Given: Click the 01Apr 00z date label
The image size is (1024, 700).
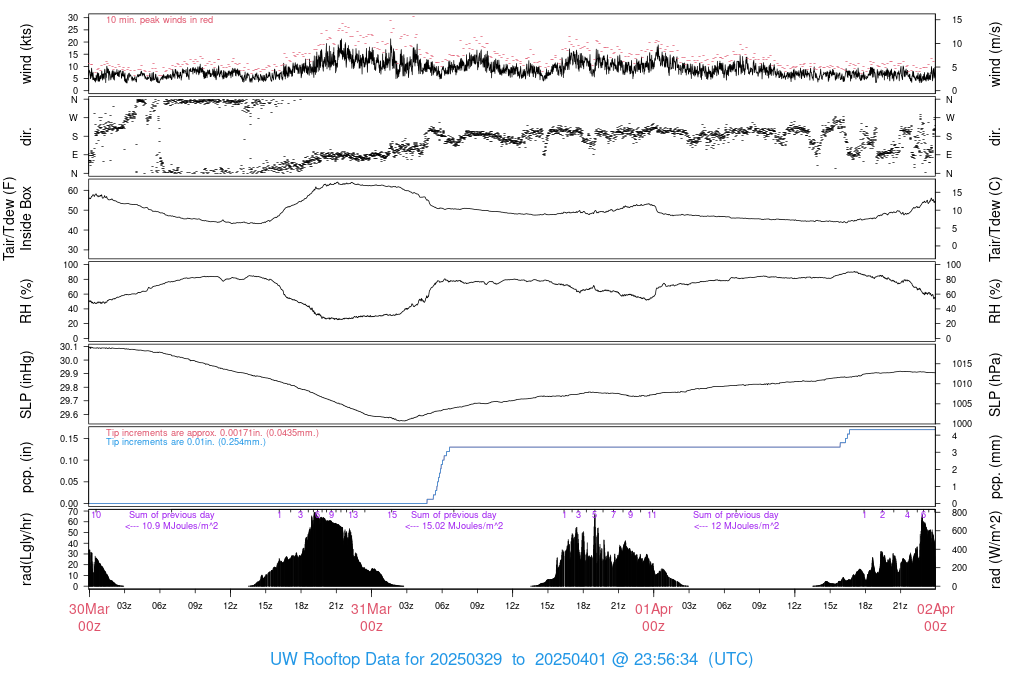Looking at the screenshot, I should [x=653, y=617].
